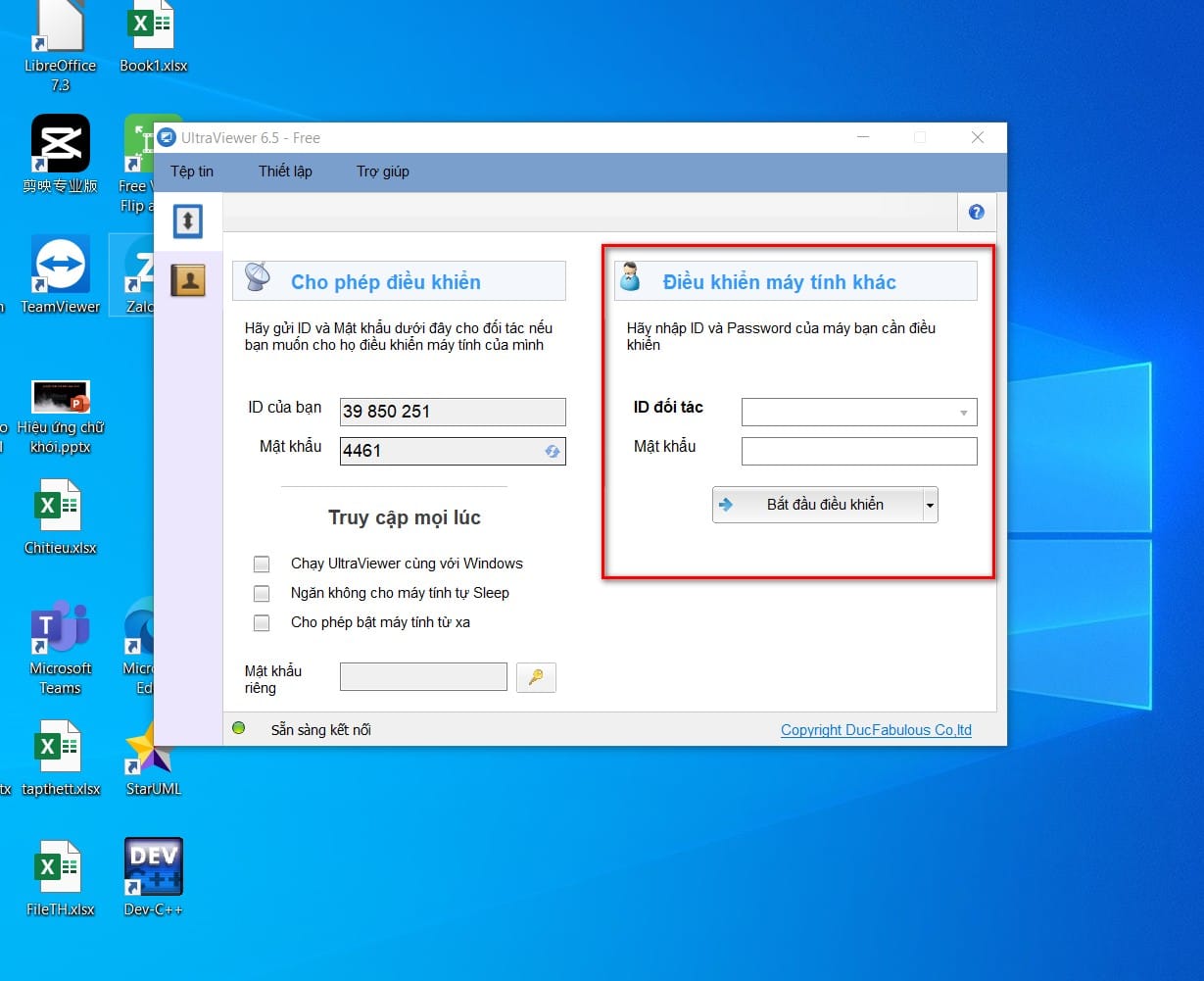Select the StarUML desktop shortcut
Screen dimensions: 1204x981
click(154, 759)
